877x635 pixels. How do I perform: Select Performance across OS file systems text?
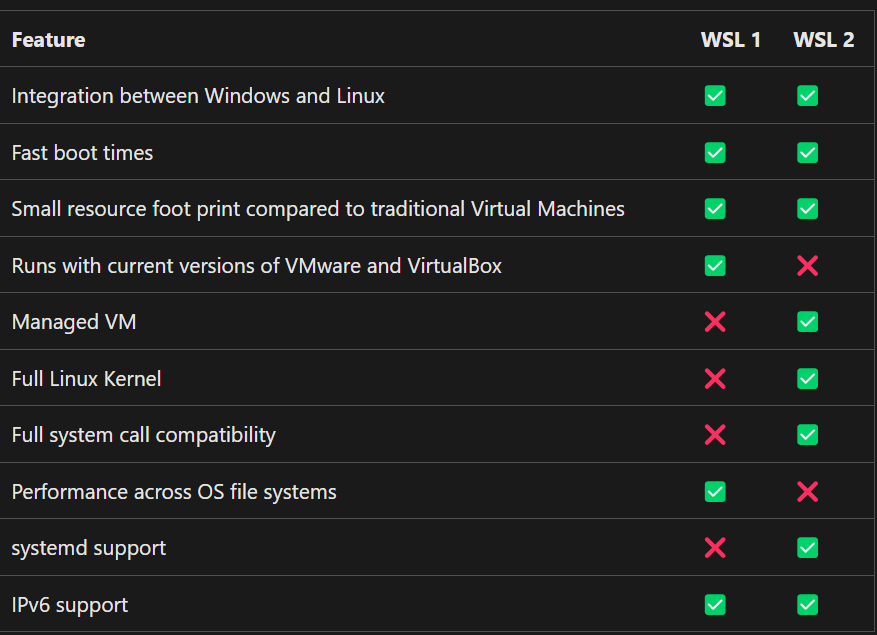(x=174, y=492)
